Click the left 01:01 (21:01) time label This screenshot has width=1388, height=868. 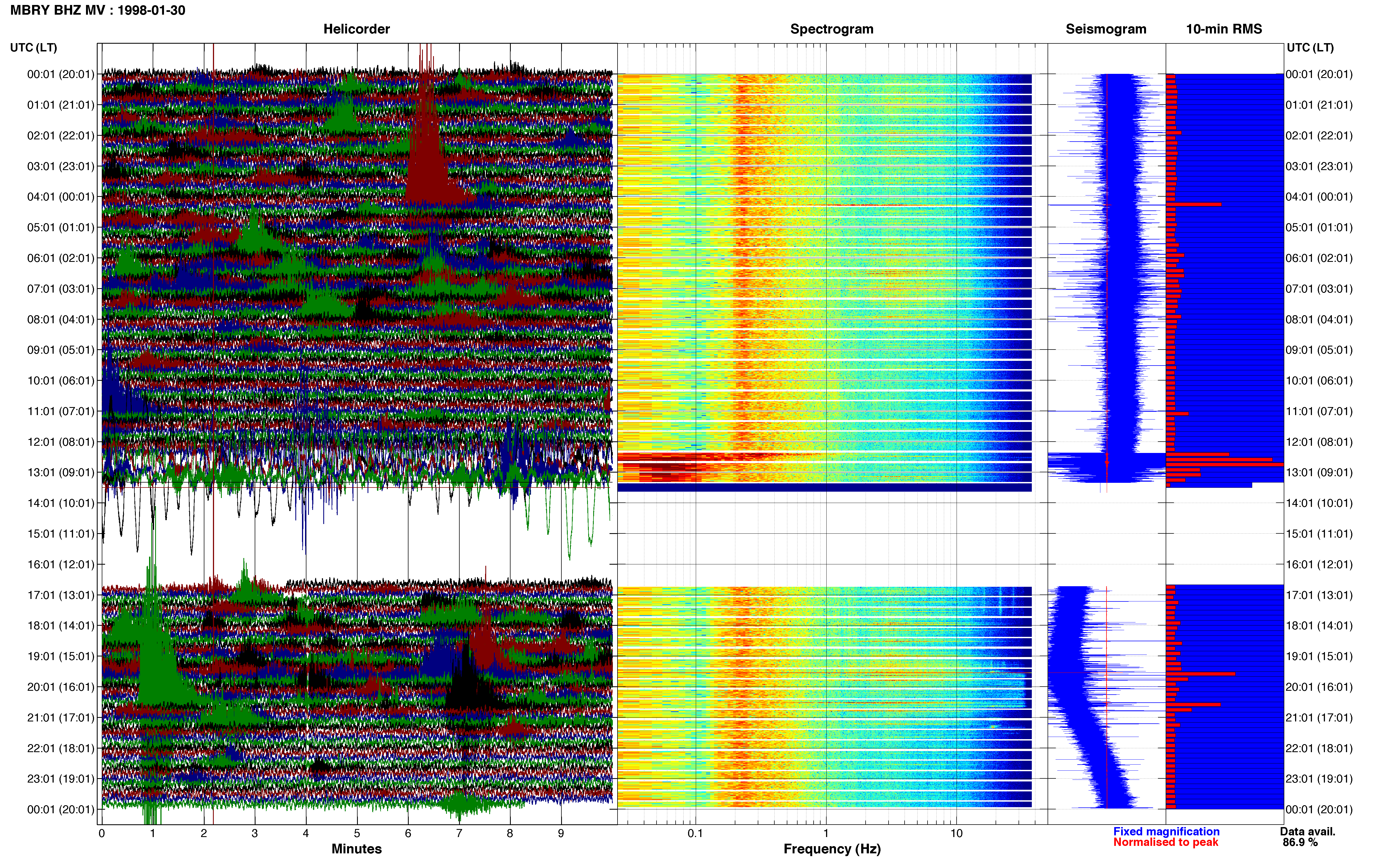click(x=61, y=105)
